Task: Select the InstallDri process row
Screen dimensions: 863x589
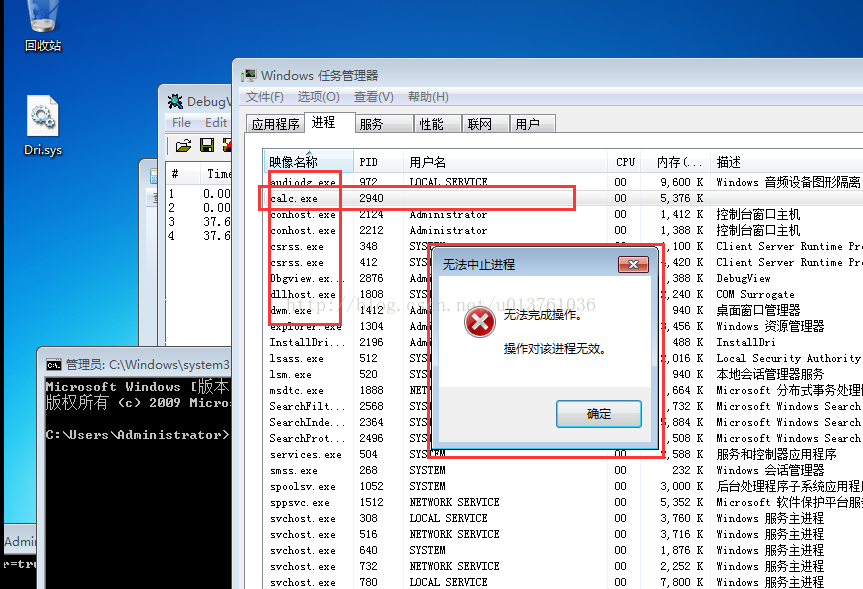Action: (562, 342)
